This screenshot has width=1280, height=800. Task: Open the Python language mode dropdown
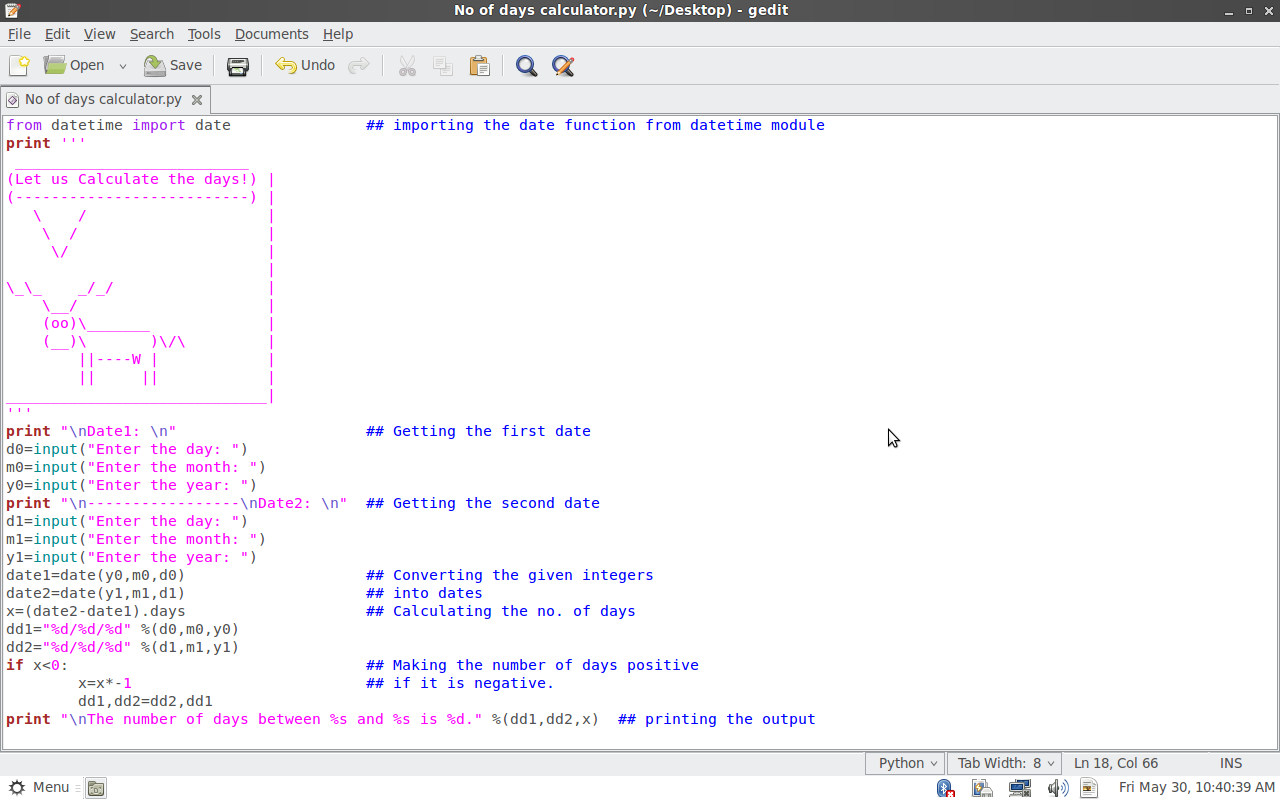(x=904, y=763)
